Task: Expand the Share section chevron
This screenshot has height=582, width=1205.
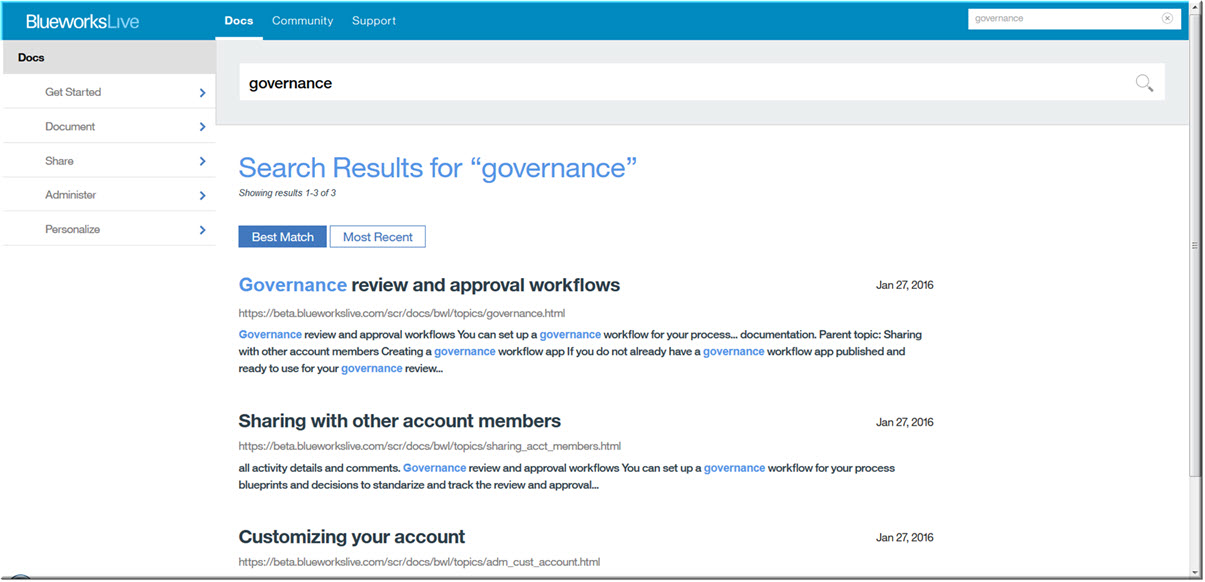Action: click(x=202, y=161)
